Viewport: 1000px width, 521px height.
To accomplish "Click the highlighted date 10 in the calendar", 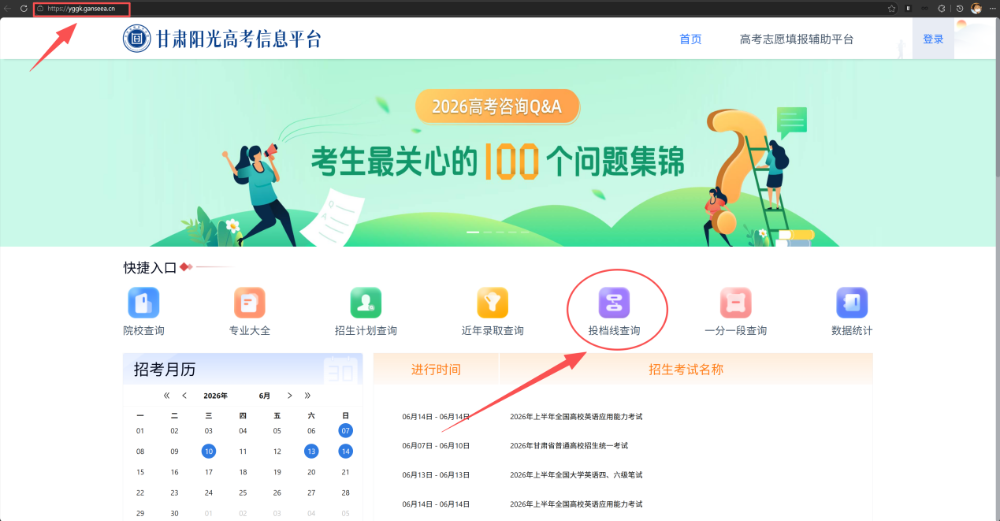I will tap(209, 451).
